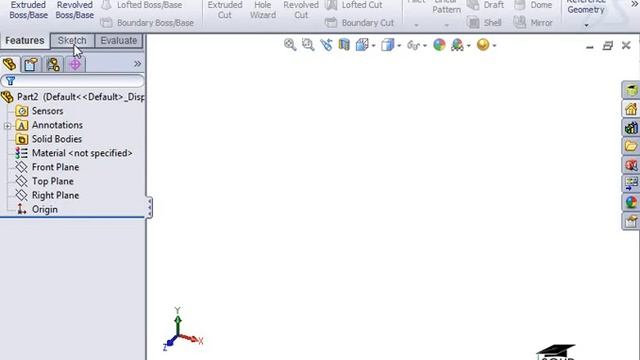Image resolution: width=640 pixels, height=360 pixels.
Task: Open Custom Properties task pane icon
Action: pos(631,221)
